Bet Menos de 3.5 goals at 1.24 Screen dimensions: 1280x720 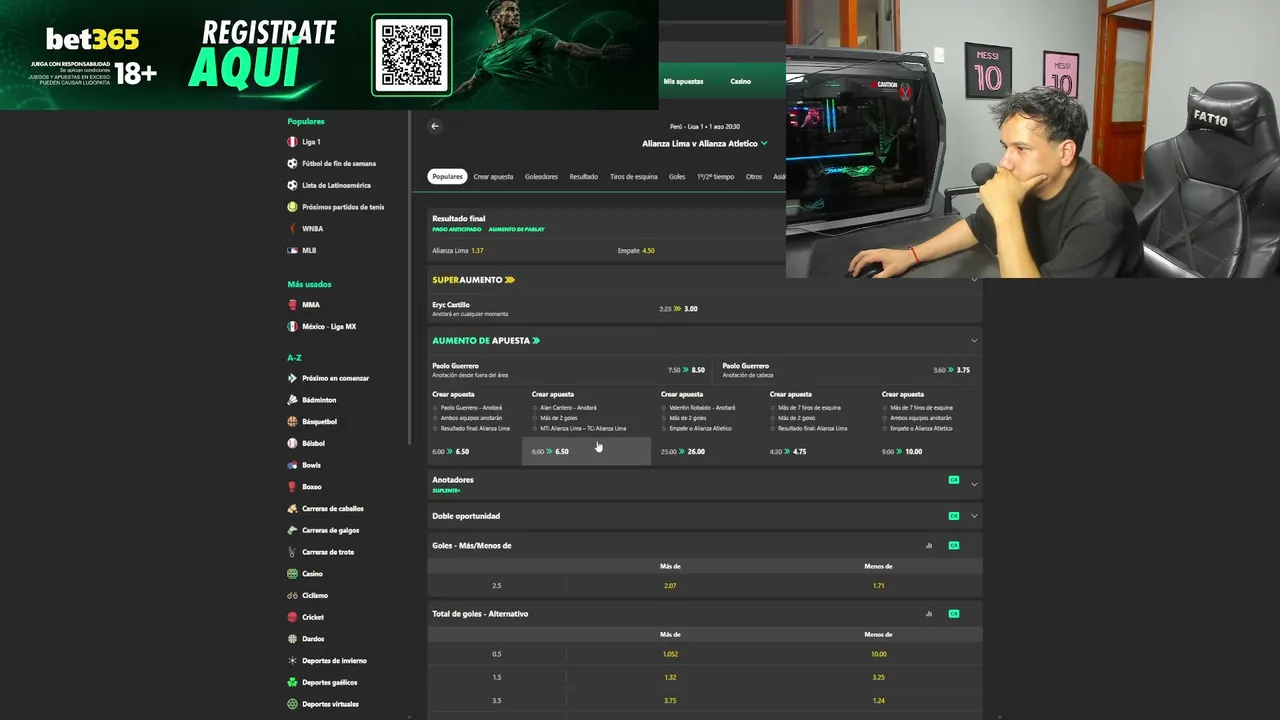(x=878, y=700)
